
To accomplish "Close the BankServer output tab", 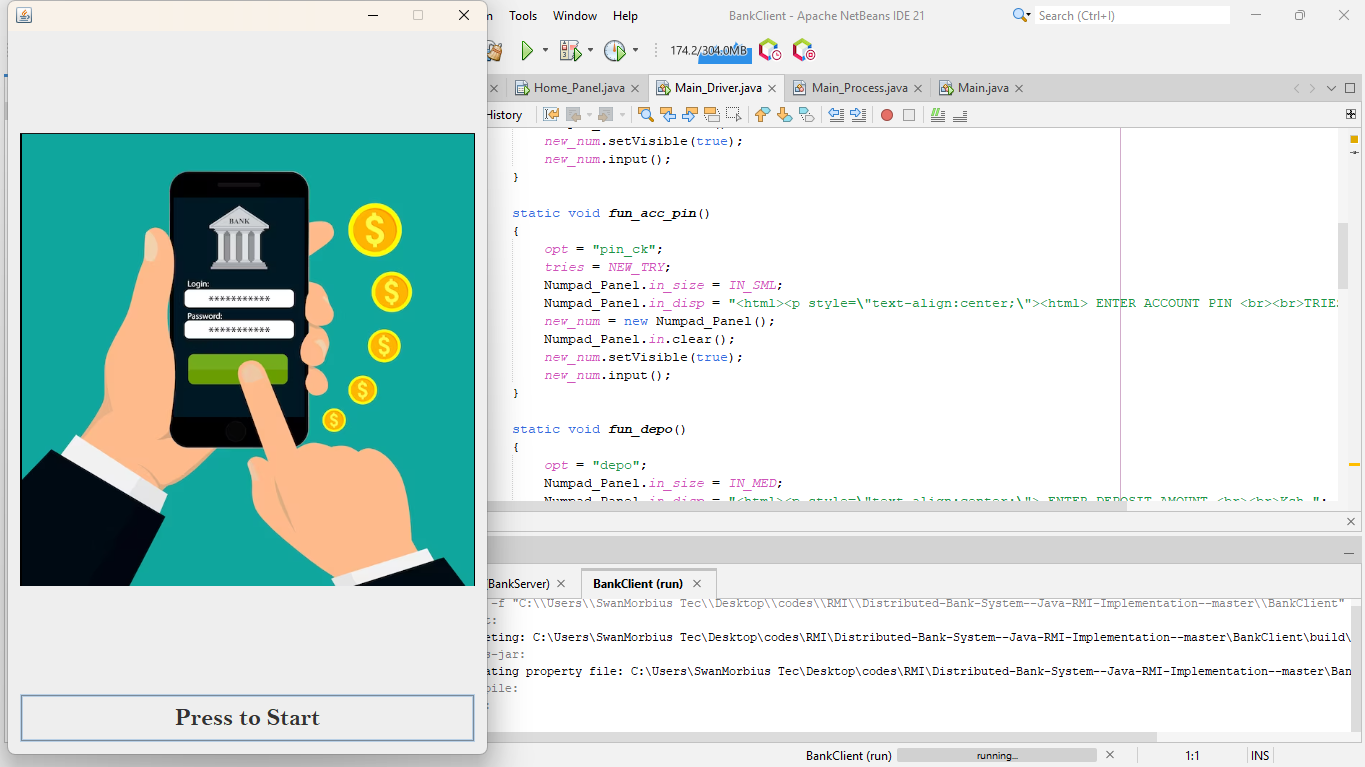I will click(561, 583).
